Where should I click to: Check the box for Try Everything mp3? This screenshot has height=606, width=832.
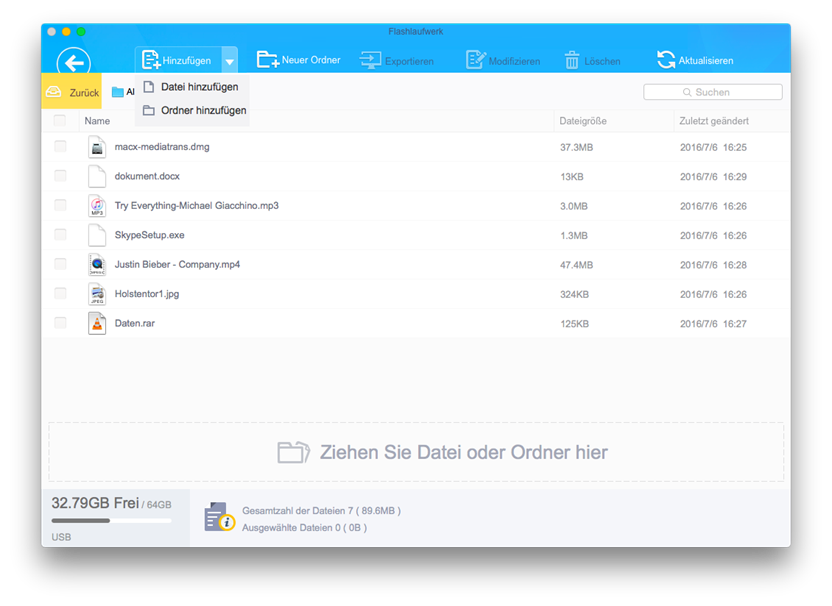click(60, 205)
